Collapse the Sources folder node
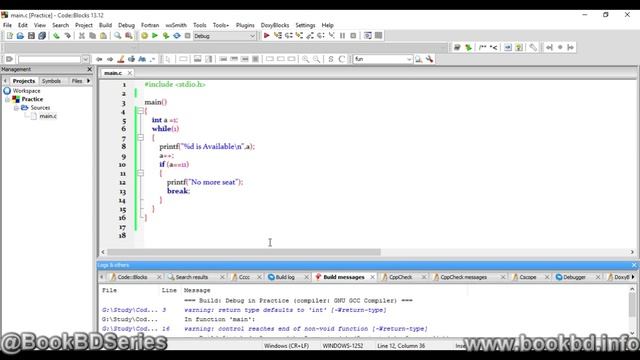 (16, 108)
